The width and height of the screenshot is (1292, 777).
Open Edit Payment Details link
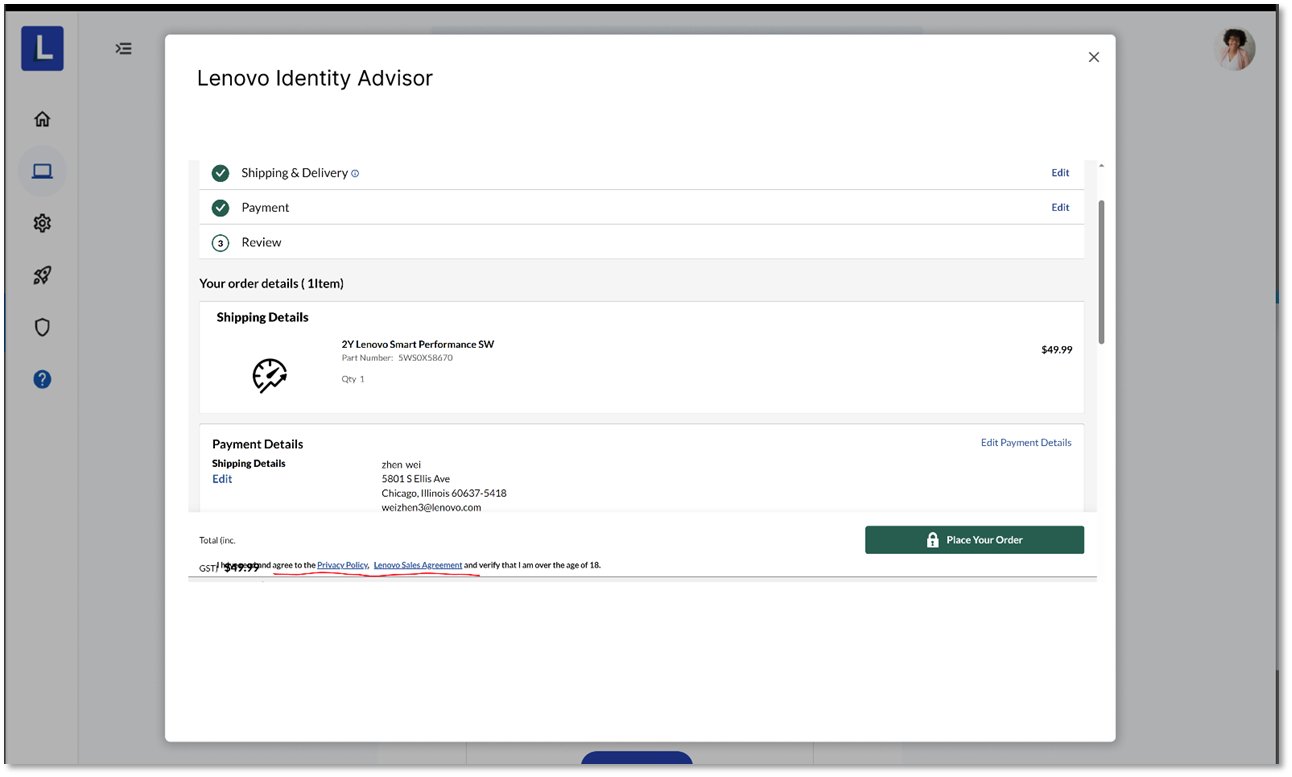1026,443
